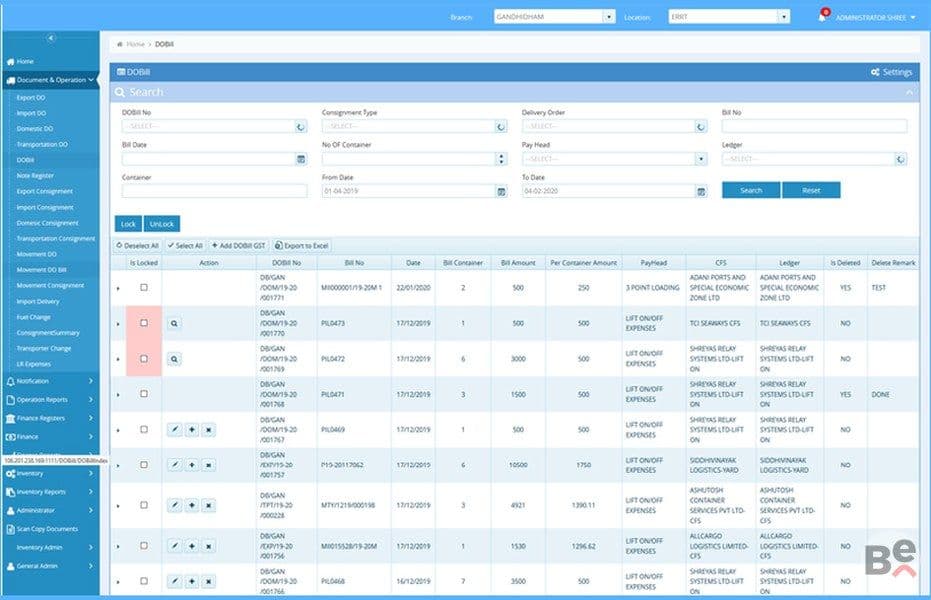Screen dimensions: 931x600
Task: Tick the Is Locked checkbox for PIL0471
Action: tap(144, 393)
